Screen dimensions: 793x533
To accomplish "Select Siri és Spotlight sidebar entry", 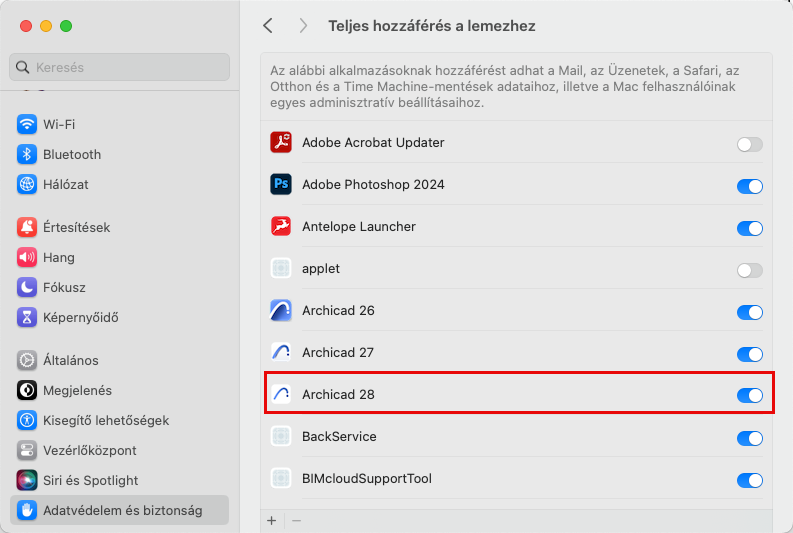I will pos(119,480).
